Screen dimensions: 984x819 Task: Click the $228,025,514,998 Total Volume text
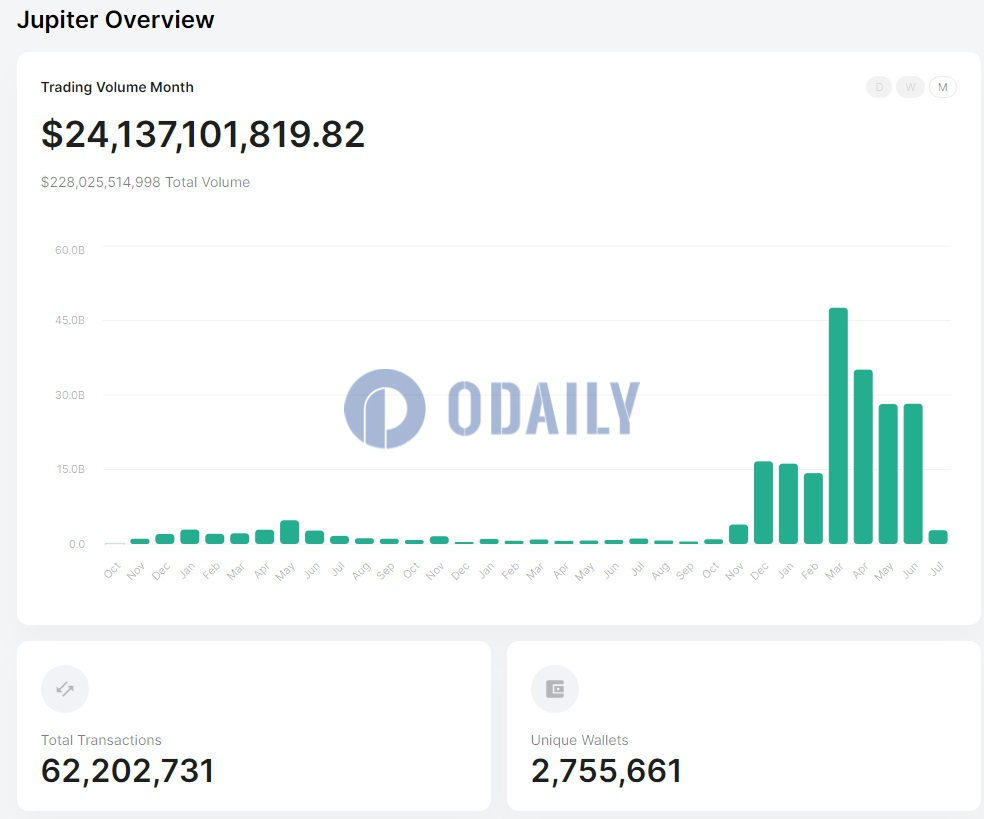tap(145, 182)
